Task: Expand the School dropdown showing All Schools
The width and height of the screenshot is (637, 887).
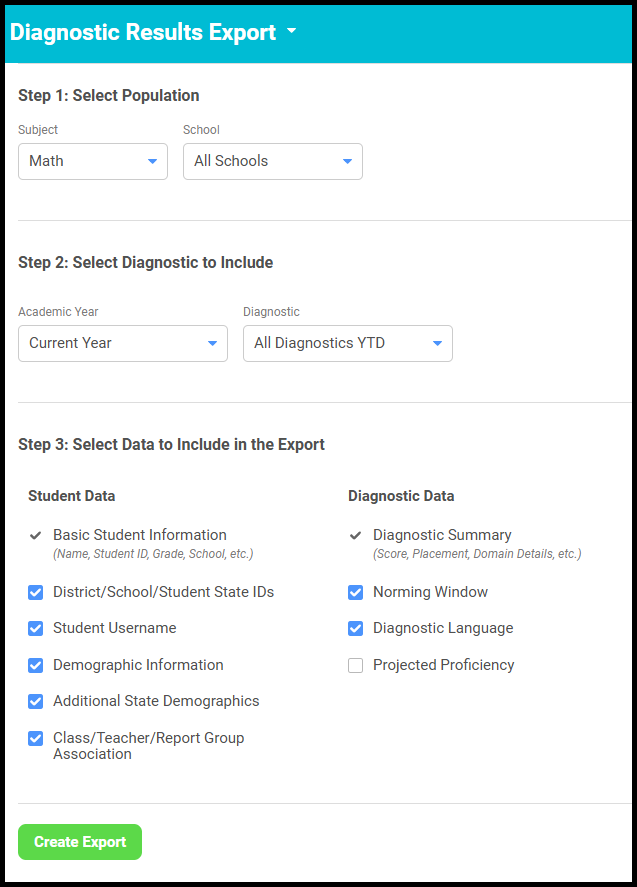Action: pos(272,161)
